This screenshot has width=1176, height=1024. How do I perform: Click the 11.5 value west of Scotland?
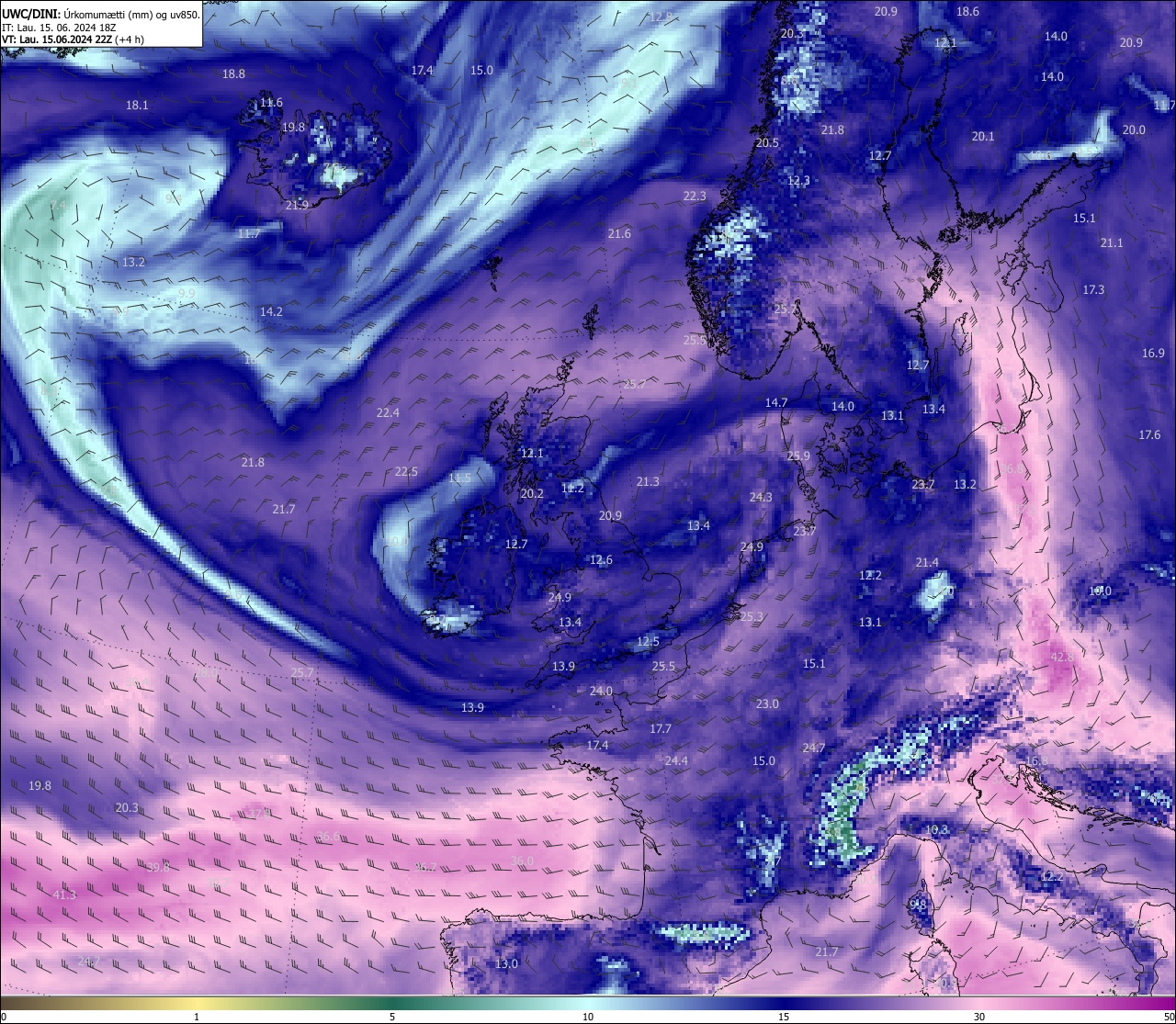tap(459, 478)
